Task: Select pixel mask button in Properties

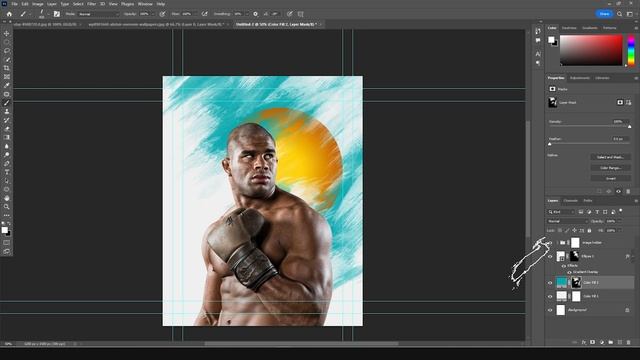Action: pyautogui.click(x=620, y=102)
